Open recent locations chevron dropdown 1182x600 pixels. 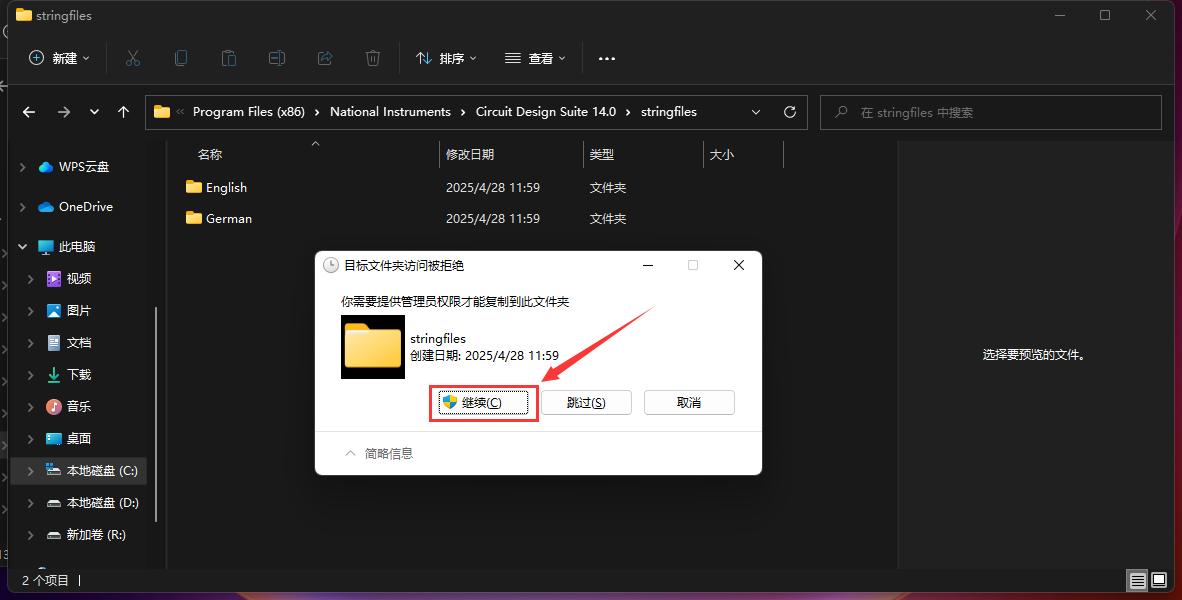[94, 112]
